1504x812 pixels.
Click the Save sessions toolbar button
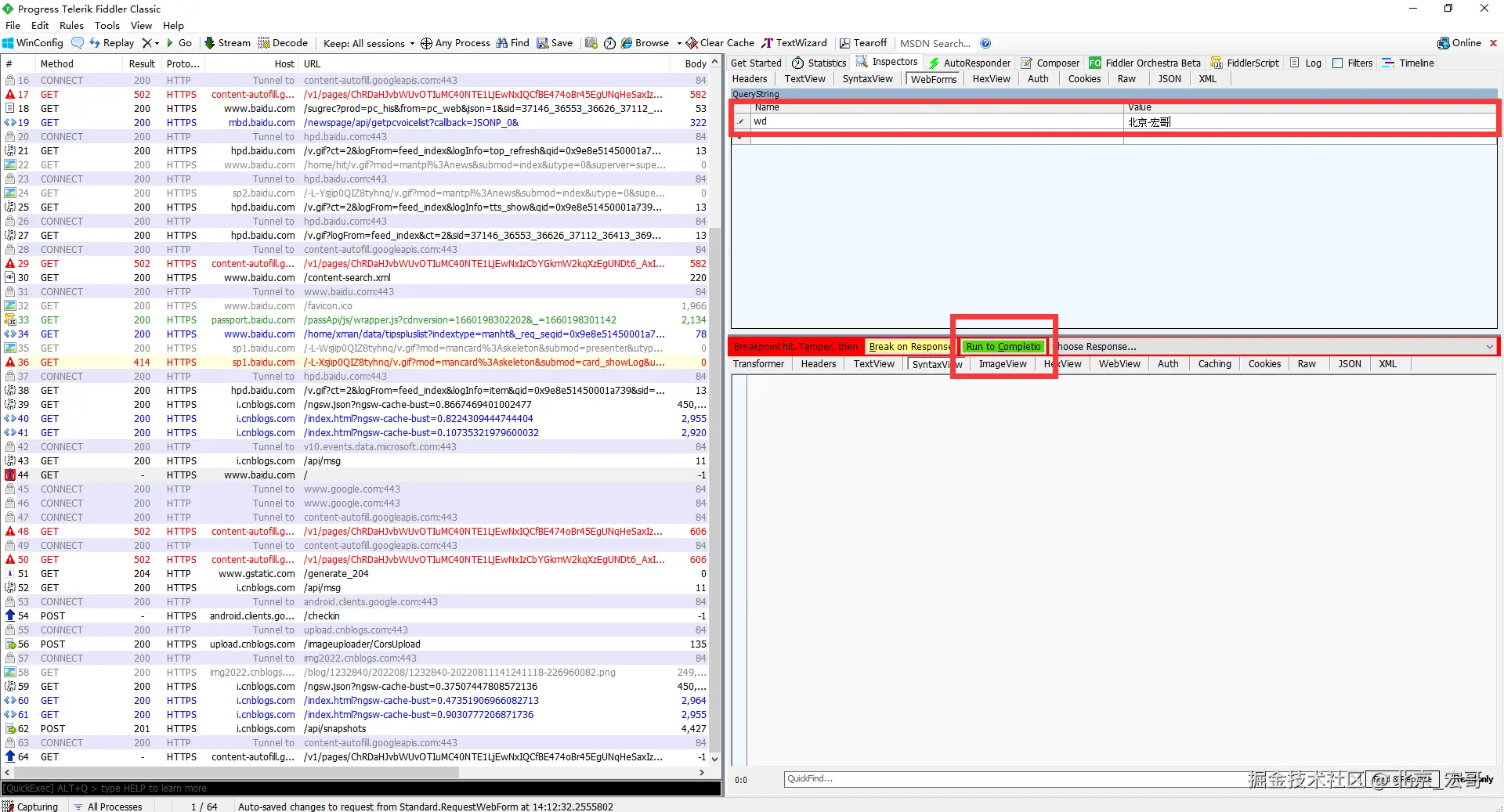point(555,43)
